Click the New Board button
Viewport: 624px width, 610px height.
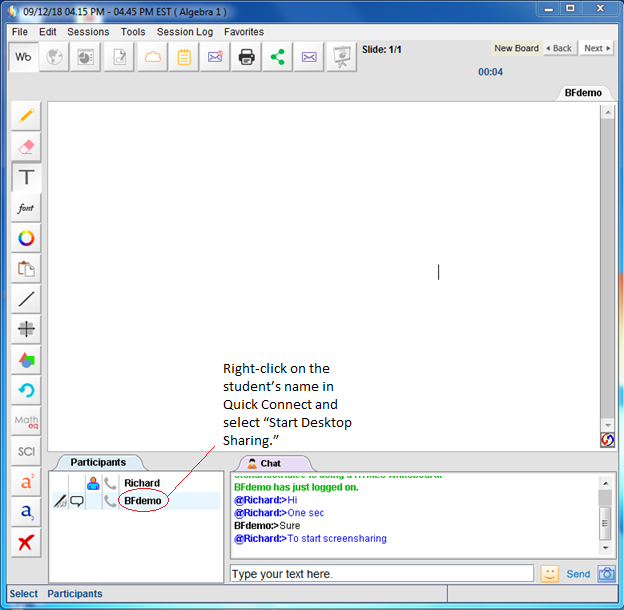(516, 48)
